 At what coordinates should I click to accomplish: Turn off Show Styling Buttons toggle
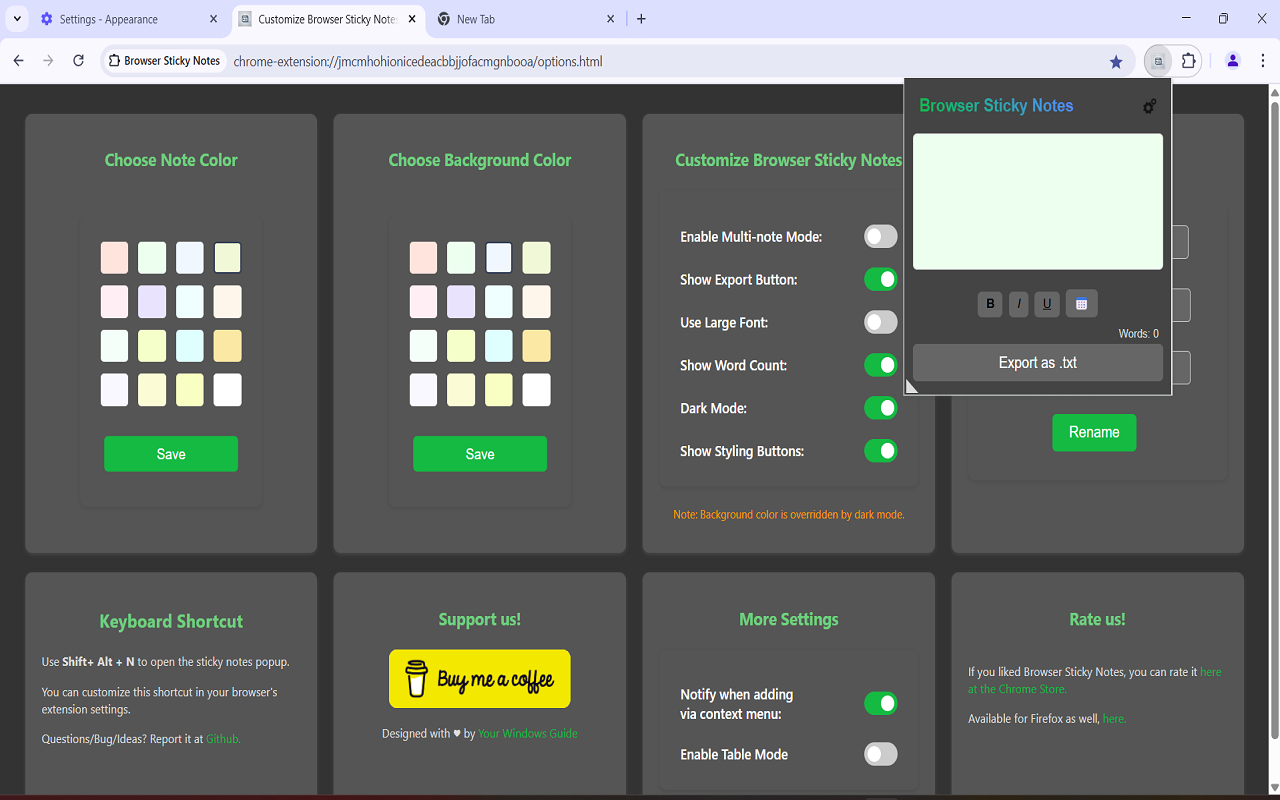[881, 452]
